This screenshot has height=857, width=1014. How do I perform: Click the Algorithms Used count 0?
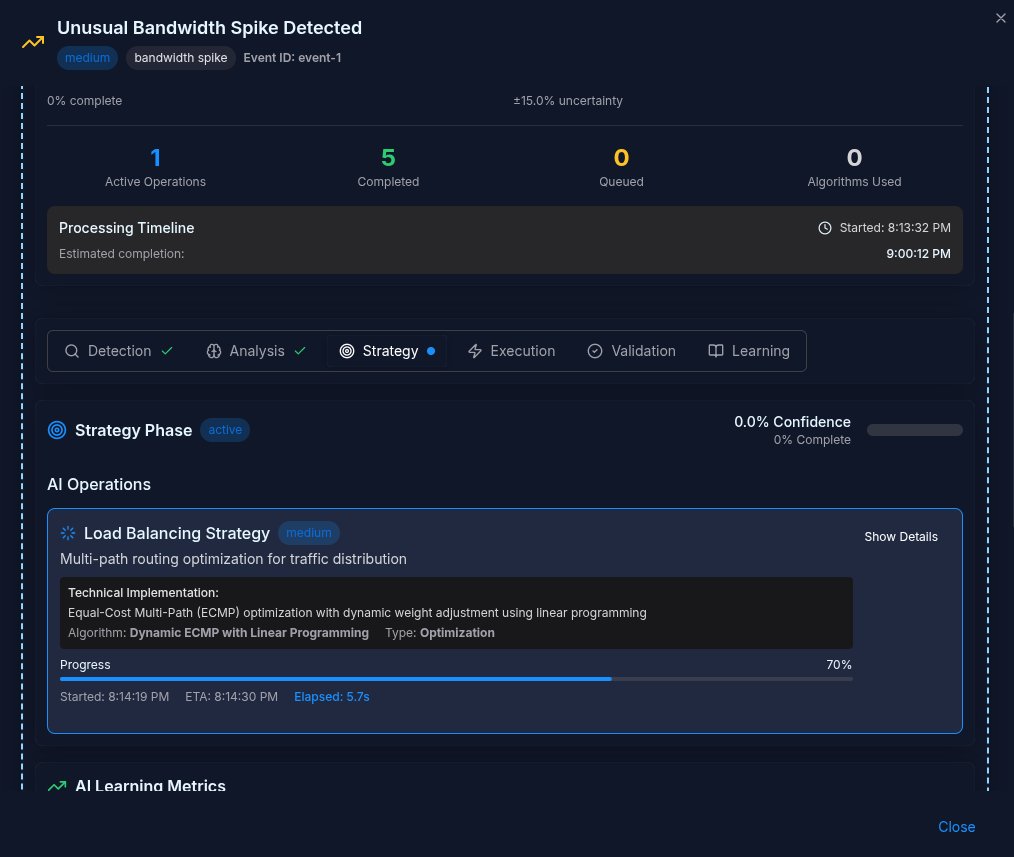point(854,158)
